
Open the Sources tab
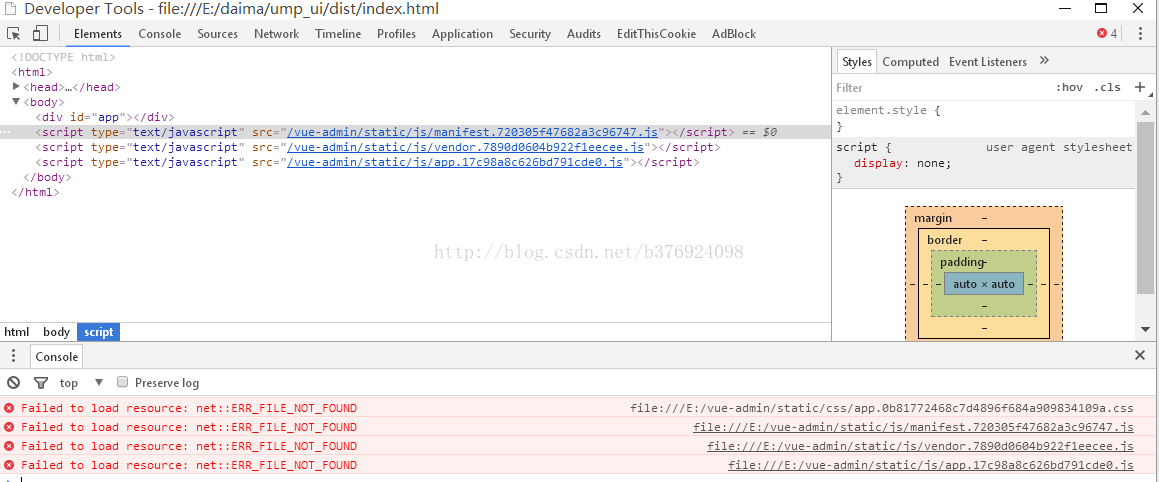[217, 33]
